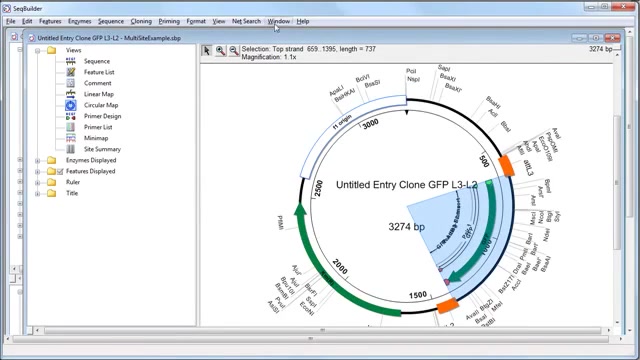Click the map's horizontal scrollbar thumb

[x=322, y=330]
